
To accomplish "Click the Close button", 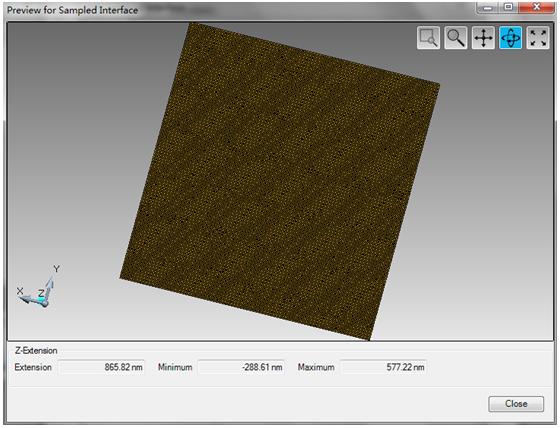I will click(516, 404).
